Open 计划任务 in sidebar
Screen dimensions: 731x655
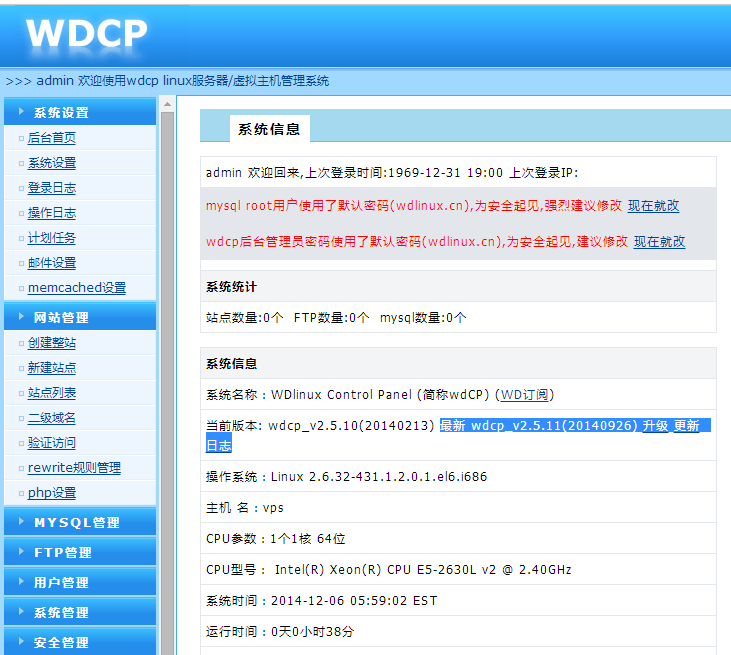tap(52, 238)
